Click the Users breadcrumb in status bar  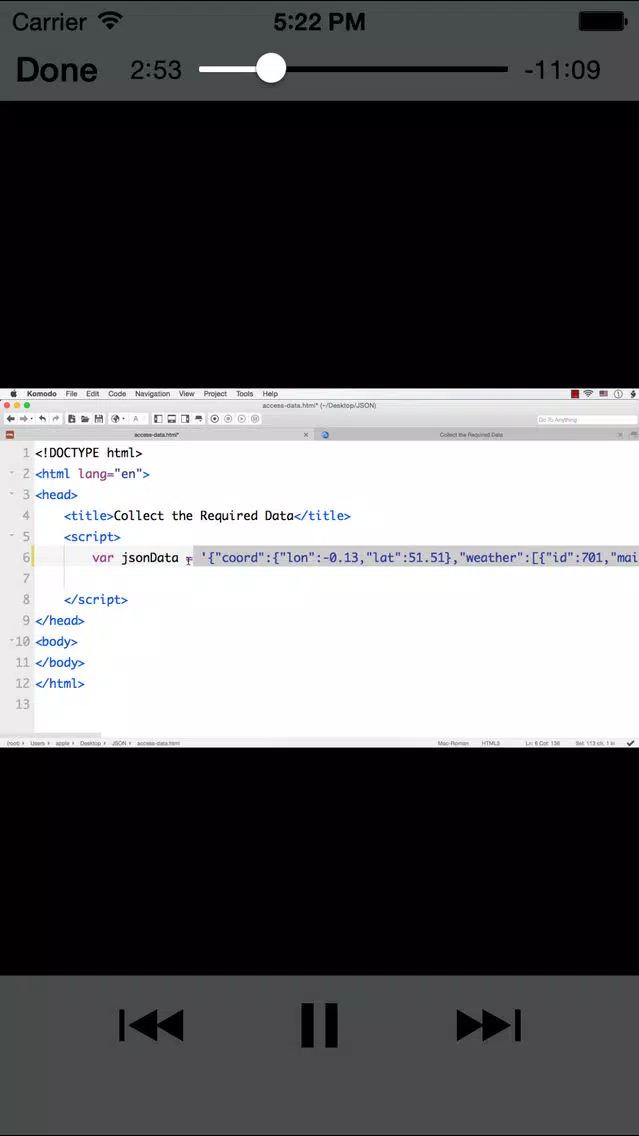38,743
